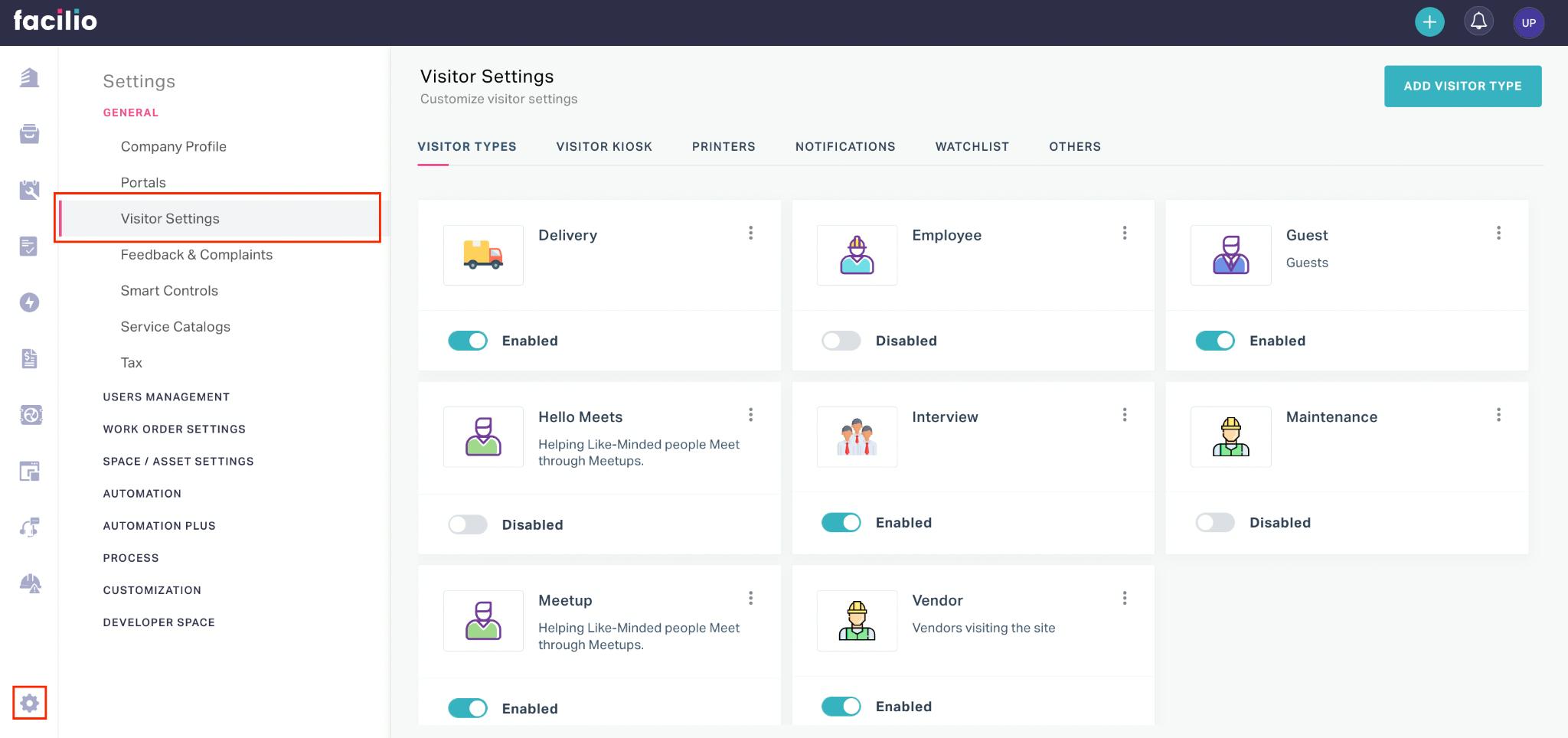Open the Delivery card three-dot menu
The height and width of the screenshot is (738, 1568).
pyautogui.click(x=750, y=233)
